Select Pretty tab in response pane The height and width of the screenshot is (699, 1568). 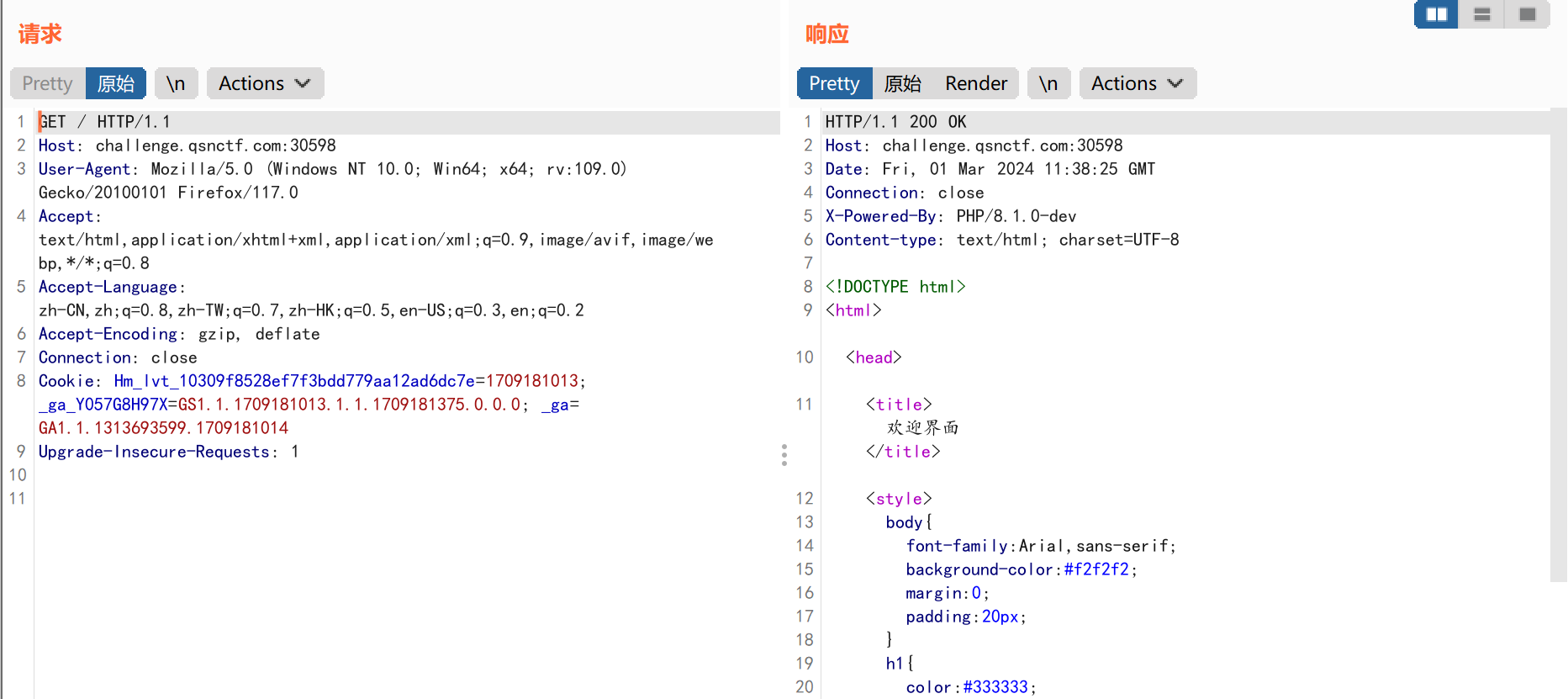tap(834, 83)
